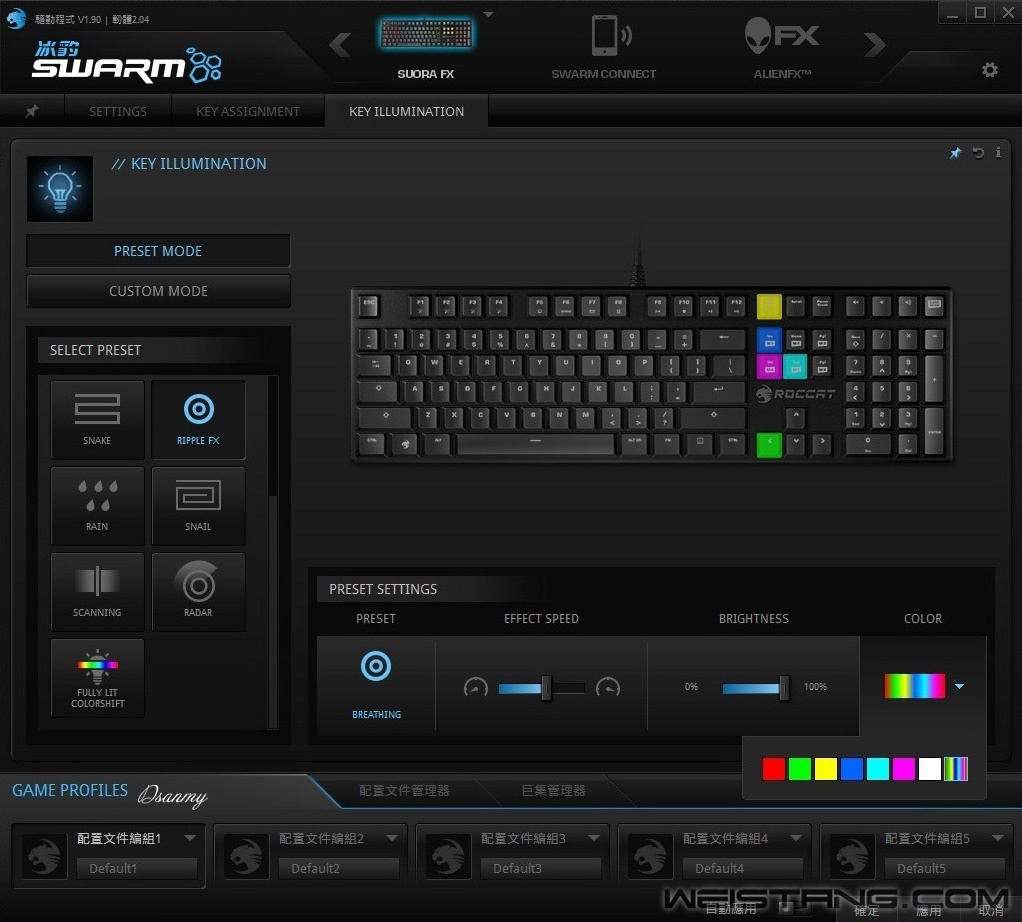Show info for Key Illumination panel
The width and height of the screenshot is (1022, 922).
tap(998, 152)
